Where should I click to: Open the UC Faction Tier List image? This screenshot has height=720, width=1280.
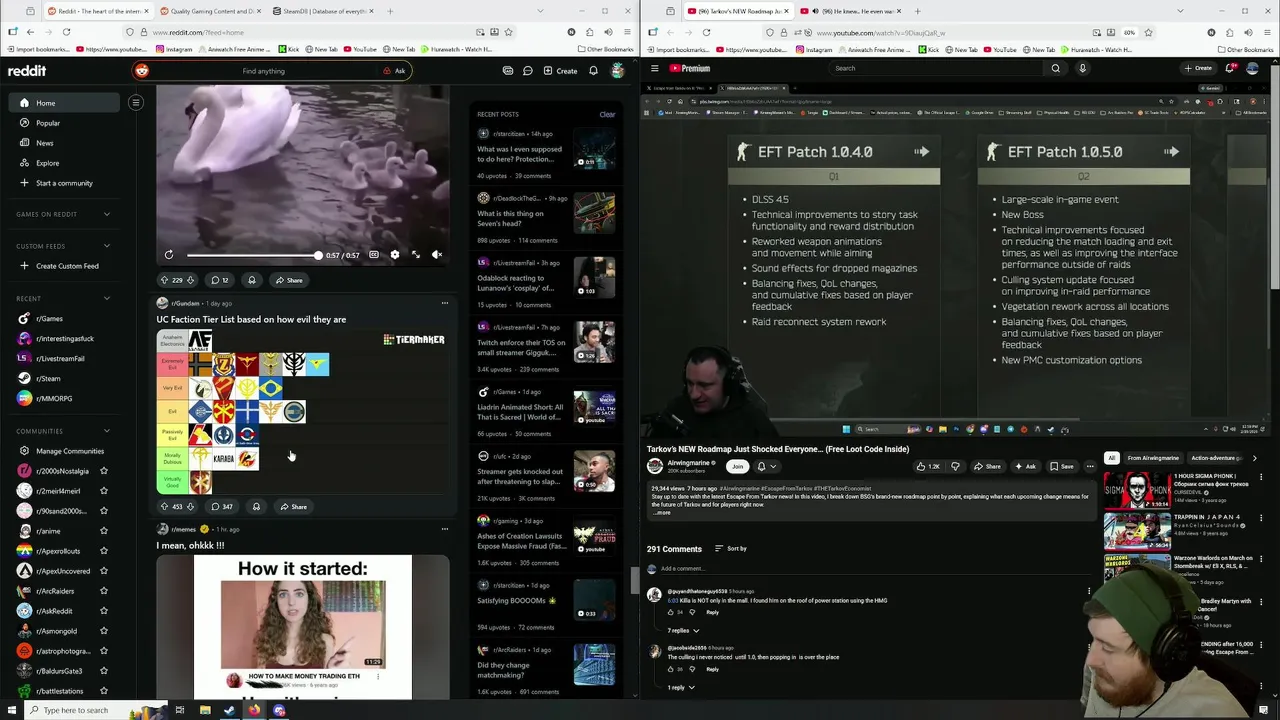(x=302, y=412)
